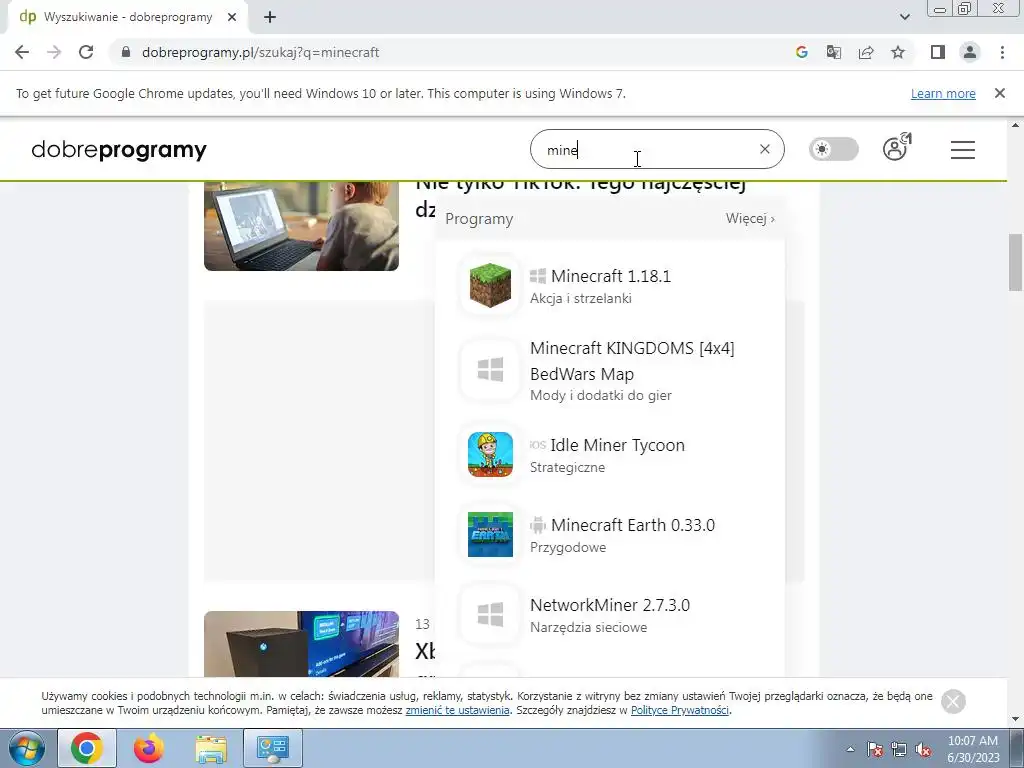The height and width of the screenshot is (768, 1024).
Task: Open the Chrome profile avatar
Action: click(970, 52)
